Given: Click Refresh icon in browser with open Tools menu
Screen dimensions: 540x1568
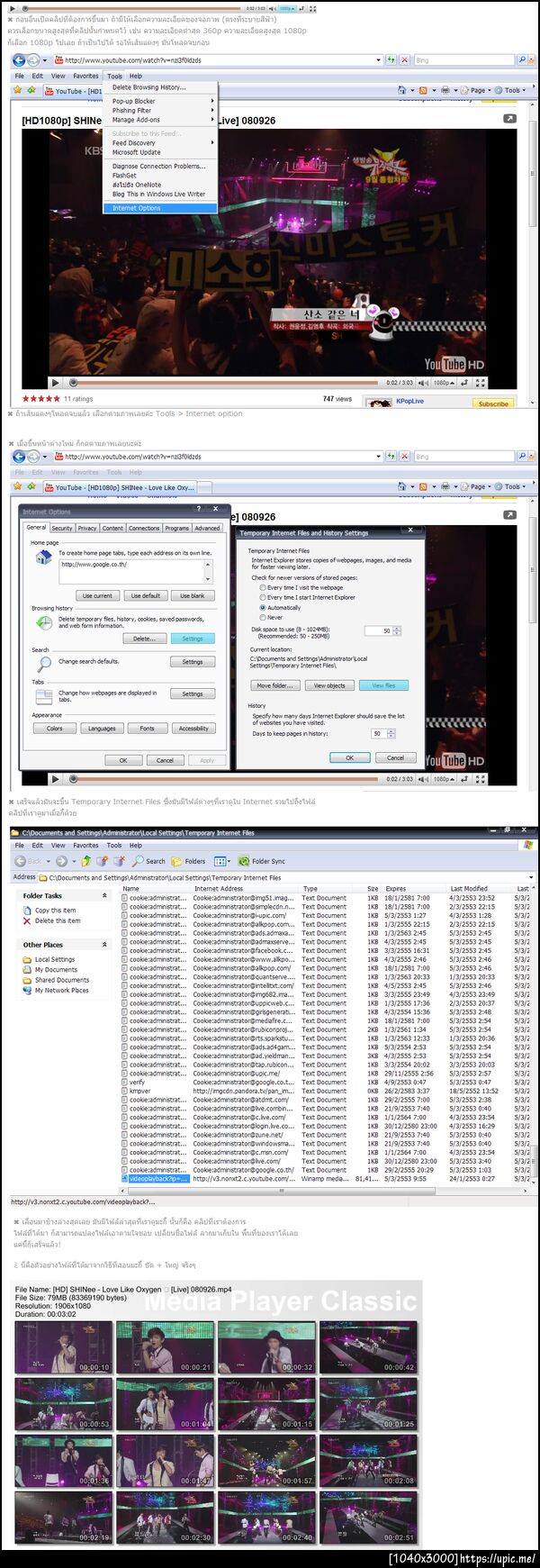Looking at the screenshot, I should (x=391, y=60).
